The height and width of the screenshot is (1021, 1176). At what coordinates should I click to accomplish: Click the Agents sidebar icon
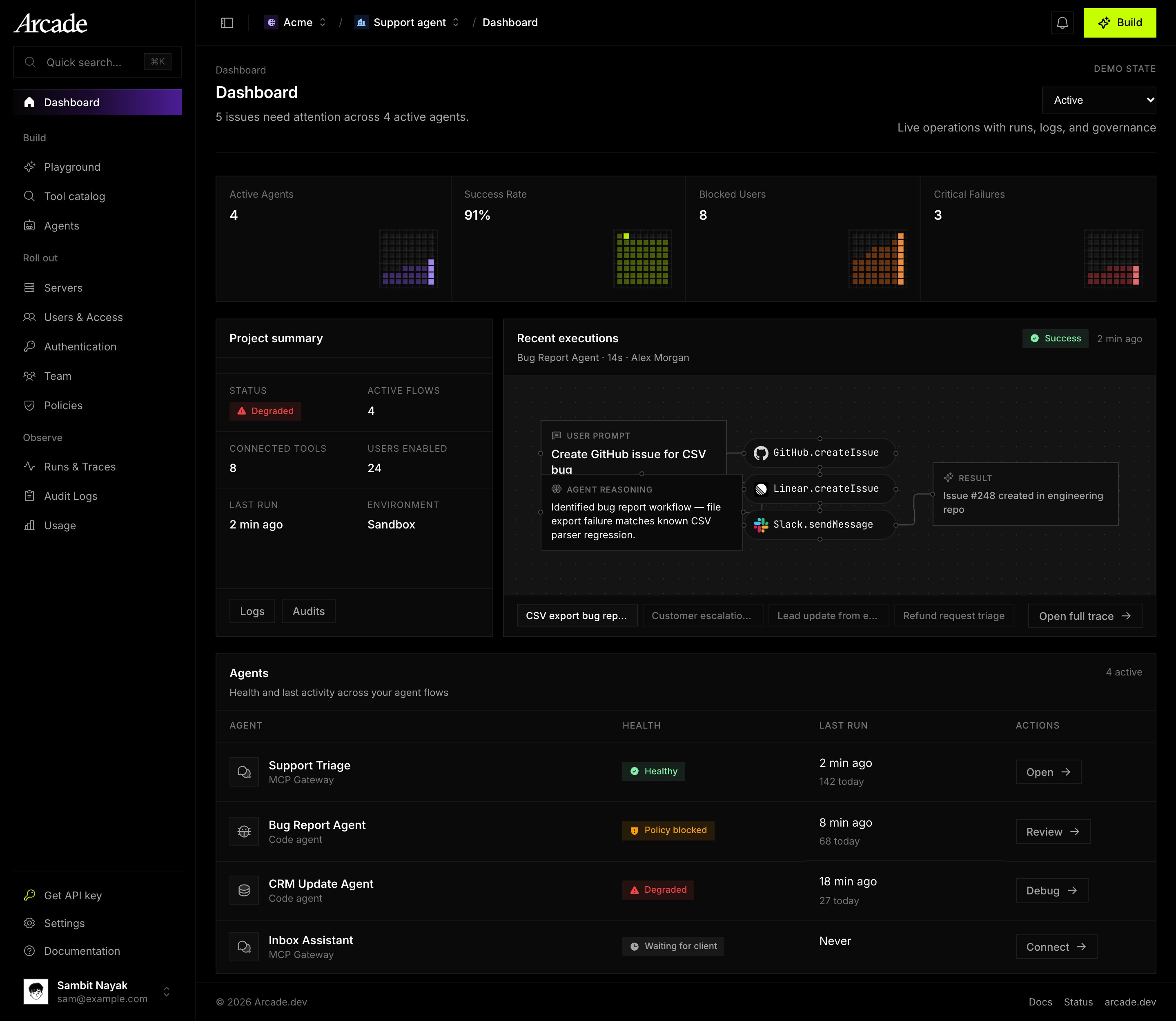[30, 225]
